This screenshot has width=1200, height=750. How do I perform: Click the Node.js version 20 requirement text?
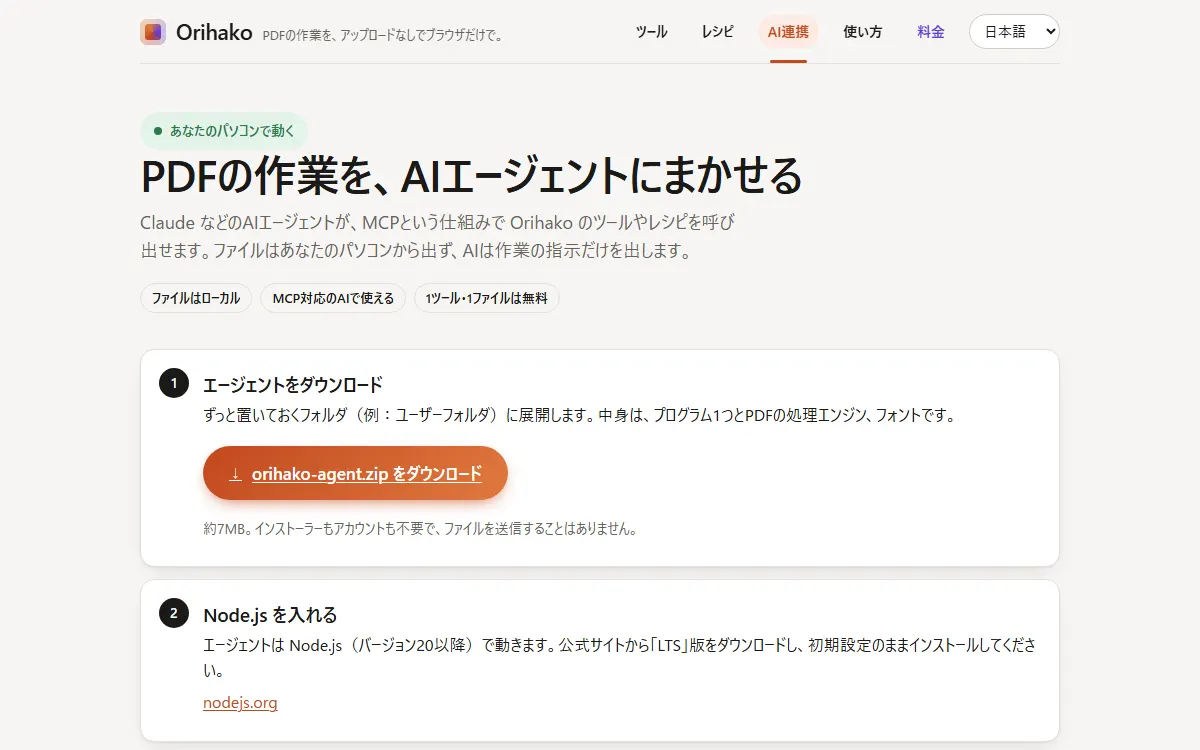(x=619, y=657)
